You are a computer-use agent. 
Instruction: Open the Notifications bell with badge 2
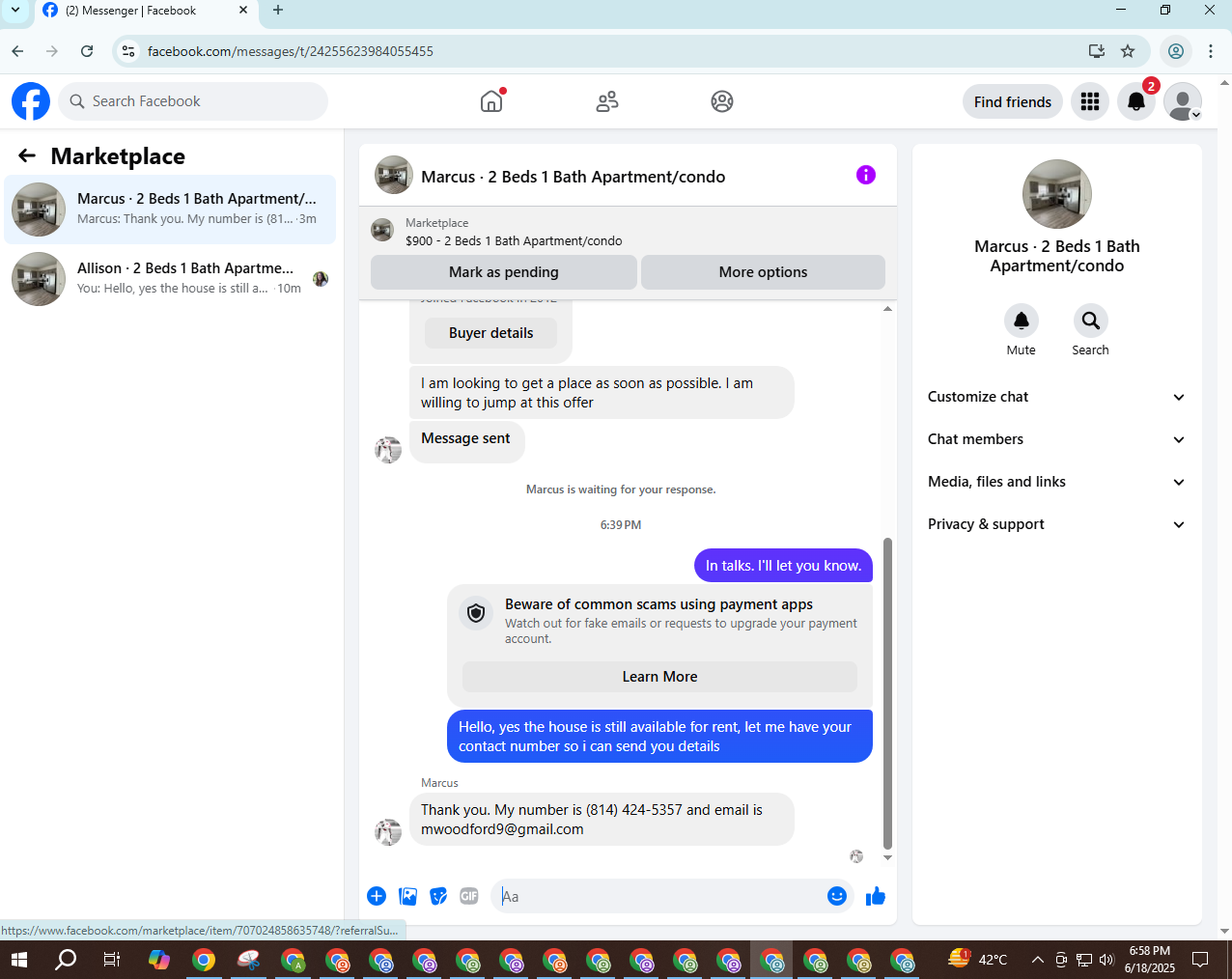point(1136,101)
